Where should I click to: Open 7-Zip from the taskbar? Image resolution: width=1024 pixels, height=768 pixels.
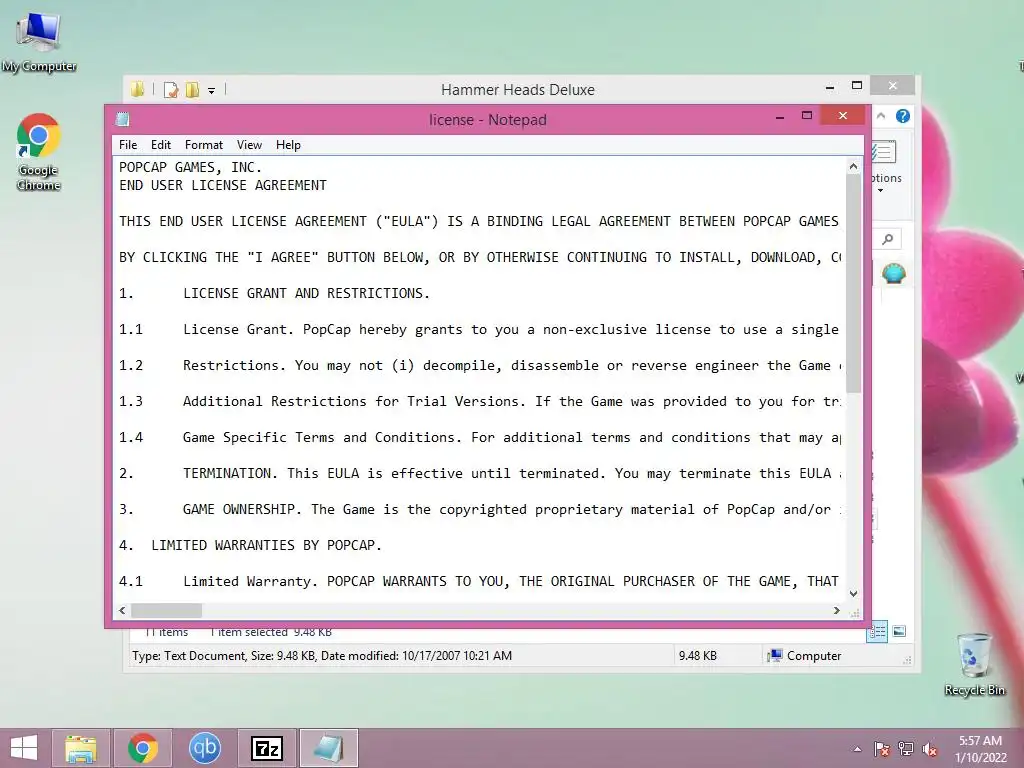pos(266,748)
